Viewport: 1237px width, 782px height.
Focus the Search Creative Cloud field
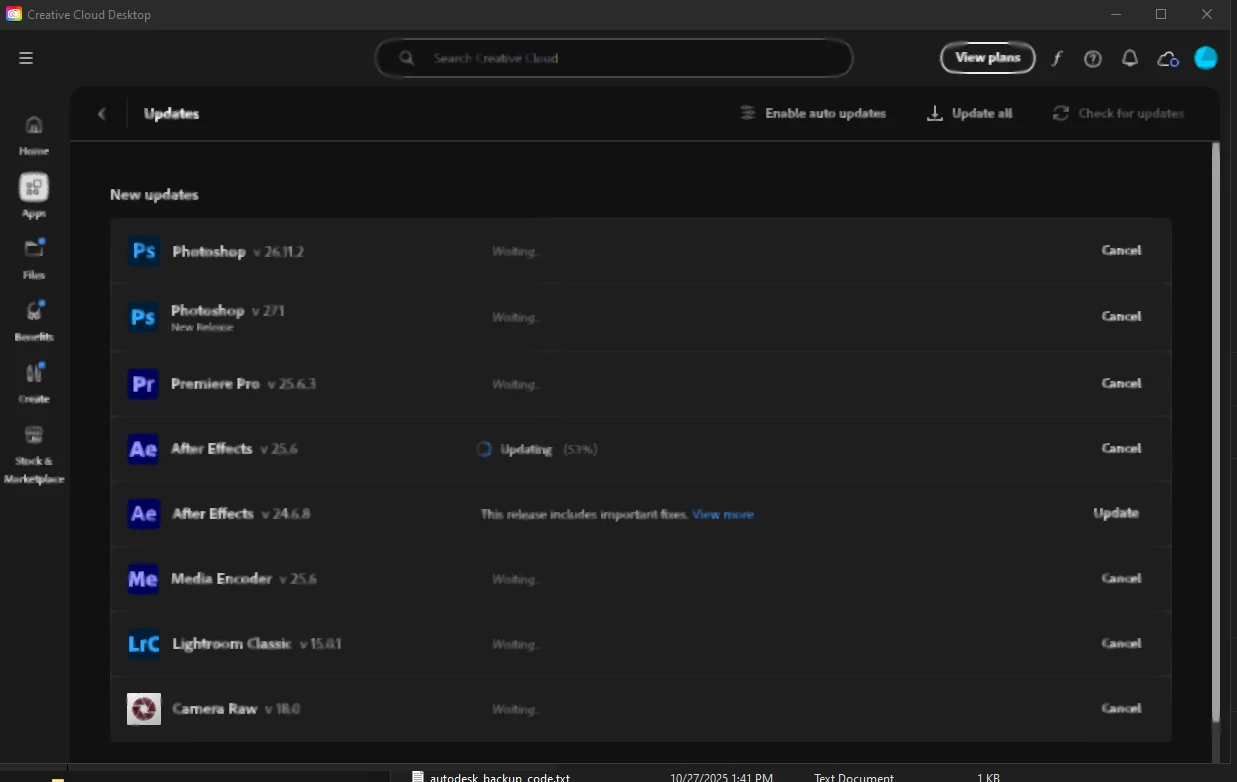click(614, 58)
